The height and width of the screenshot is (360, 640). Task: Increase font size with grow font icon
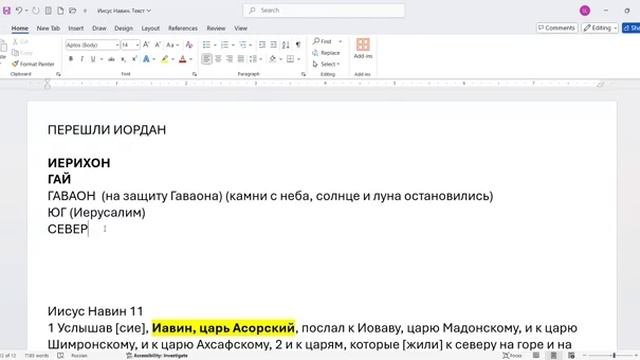pos(146,44)
